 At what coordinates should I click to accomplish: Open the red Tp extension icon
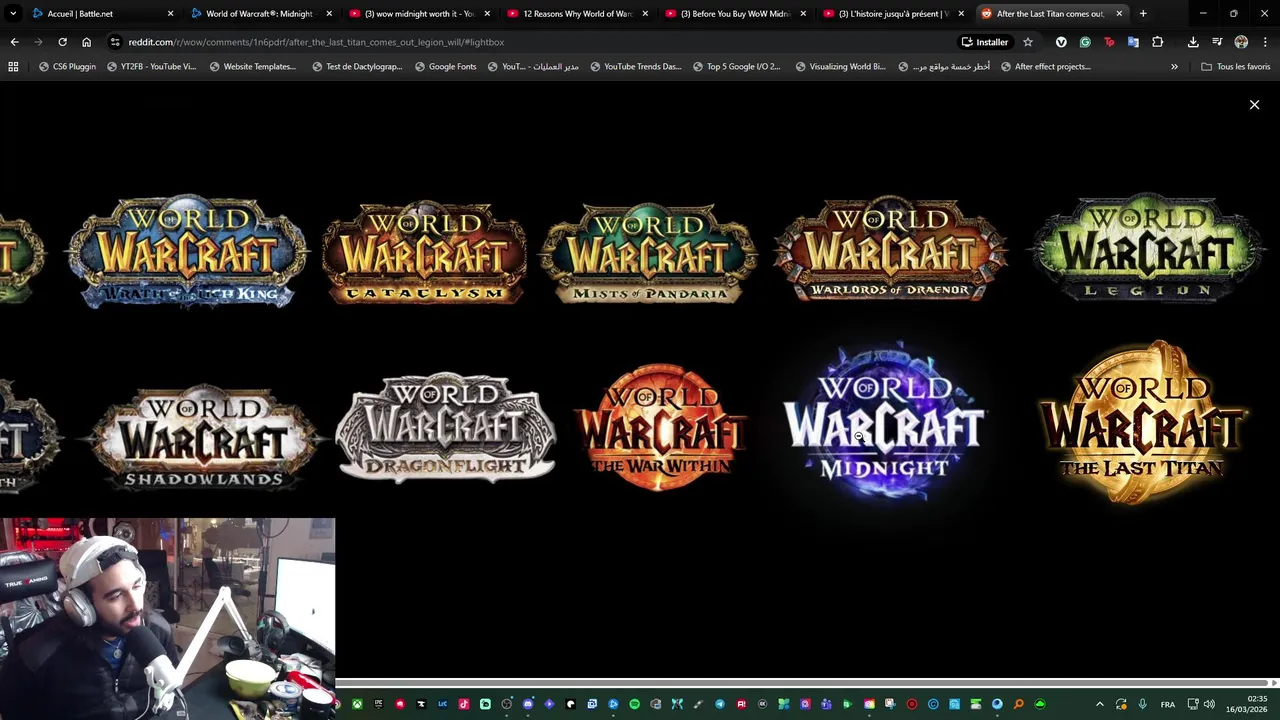tap(1109, 42)
